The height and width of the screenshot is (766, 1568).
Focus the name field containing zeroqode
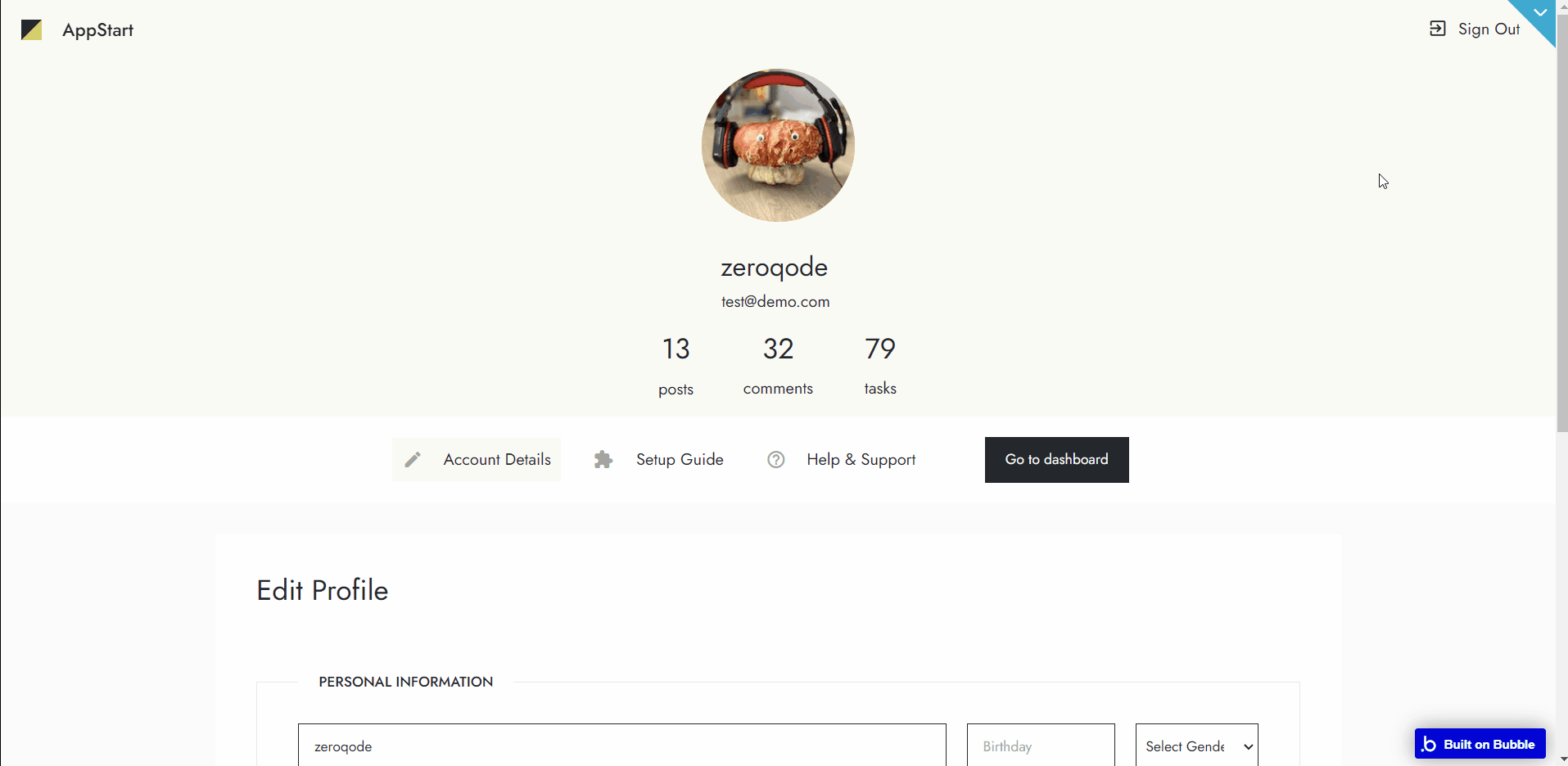[x=622, y=746]
